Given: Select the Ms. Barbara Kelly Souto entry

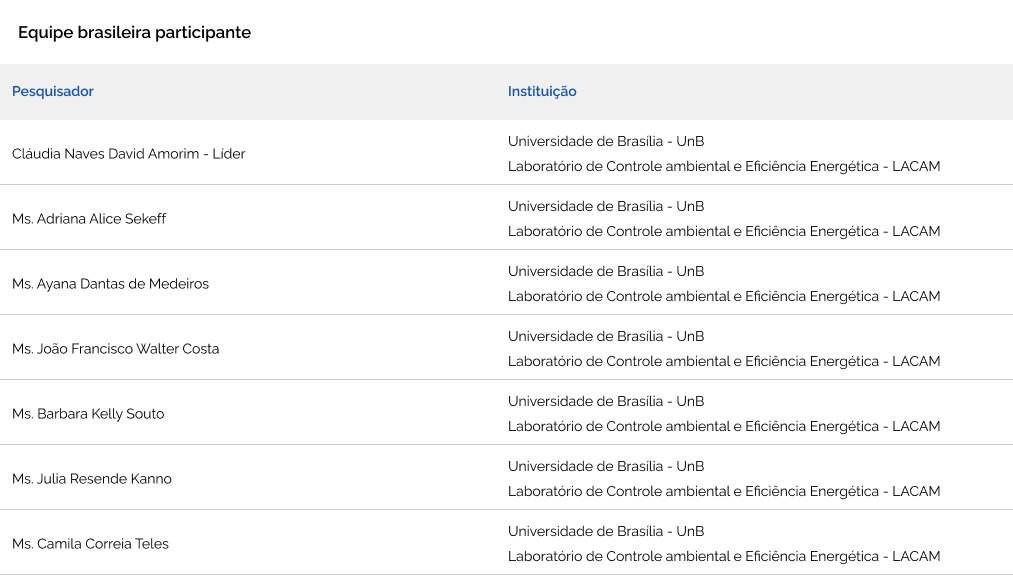Looking at the screenshot, I should pos(88,414).
